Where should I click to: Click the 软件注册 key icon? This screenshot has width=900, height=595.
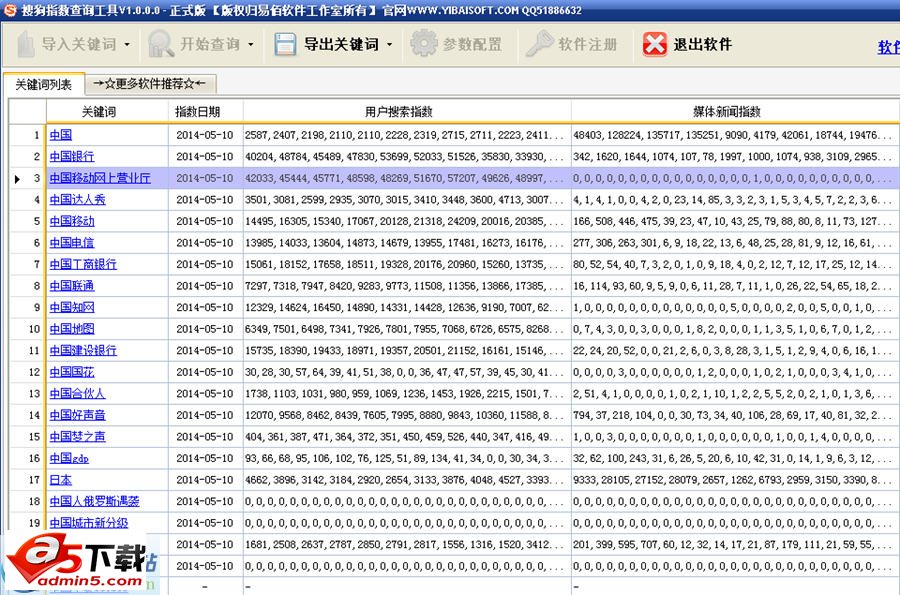pos(539,45)
